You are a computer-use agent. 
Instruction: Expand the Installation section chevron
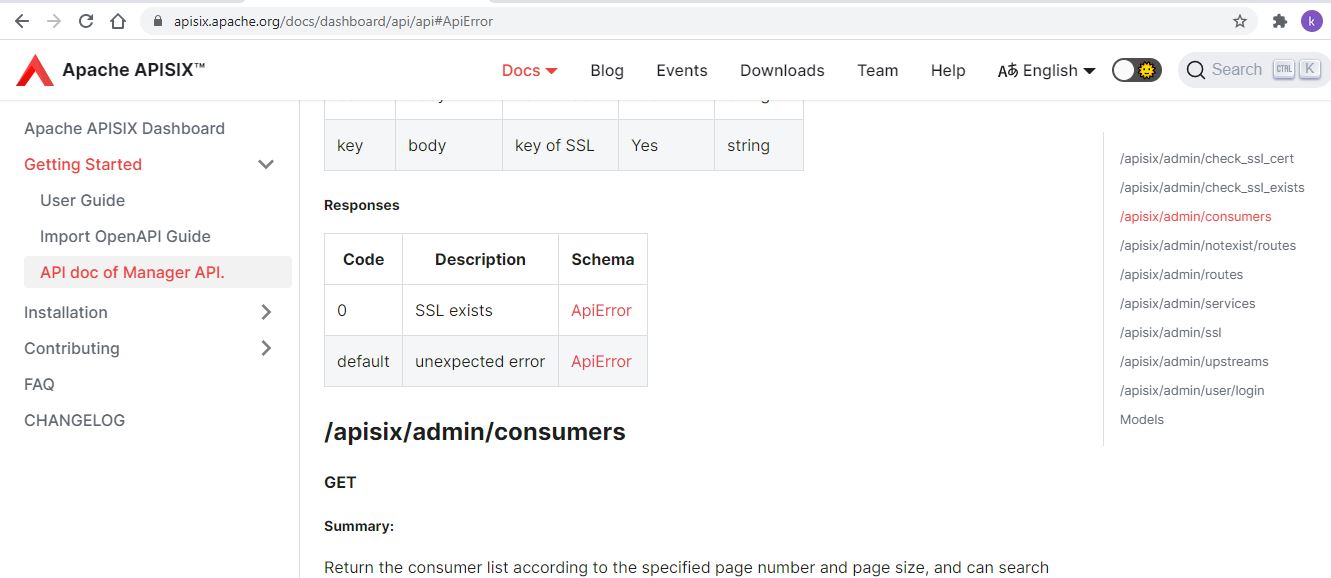click(266, 312)
